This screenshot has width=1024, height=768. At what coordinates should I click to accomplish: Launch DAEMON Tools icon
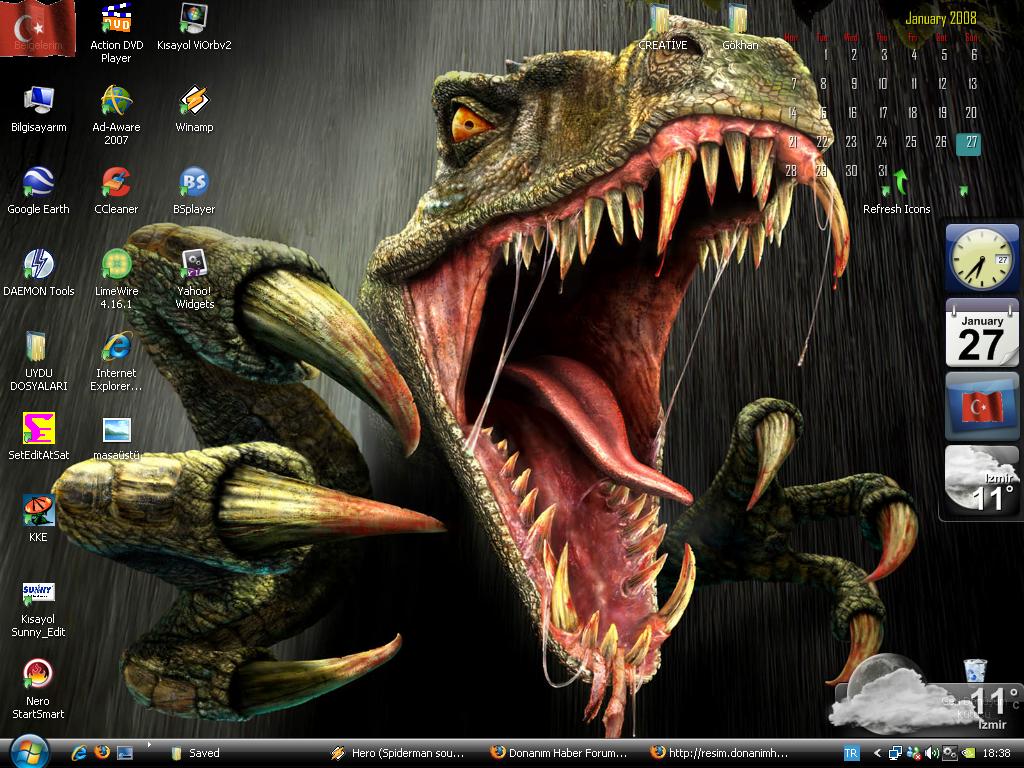pos(39,273)
